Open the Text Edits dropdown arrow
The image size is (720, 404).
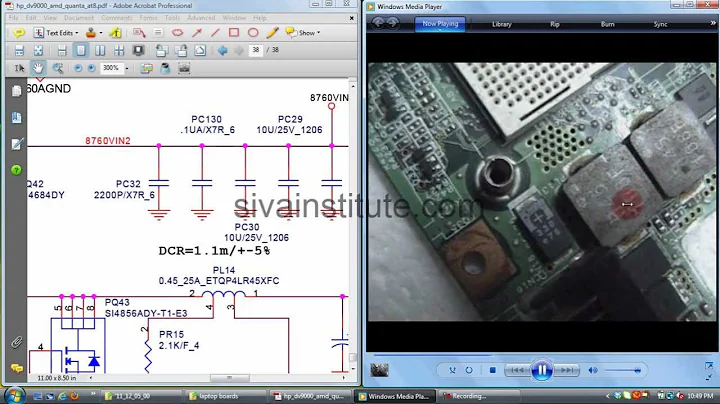click(77, 33)
